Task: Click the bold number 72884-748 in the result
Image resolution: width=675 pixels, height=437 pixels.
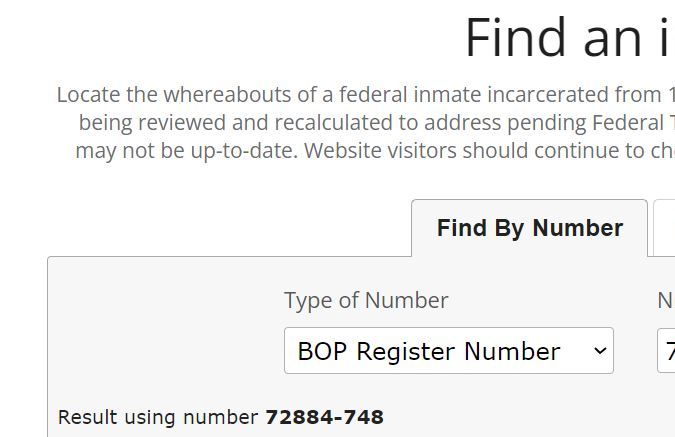Action: pos(324,417)
